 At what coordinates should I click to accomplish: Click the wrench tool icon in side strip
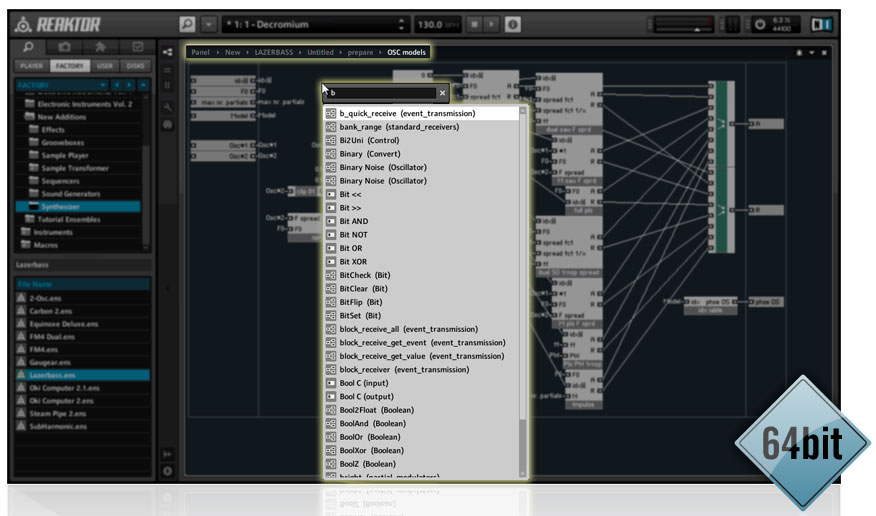coord(168,107)
